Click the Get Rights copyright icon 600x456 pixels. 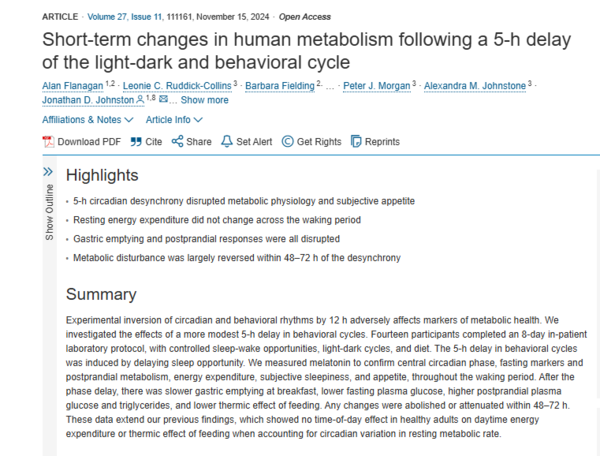coord(288,142)
